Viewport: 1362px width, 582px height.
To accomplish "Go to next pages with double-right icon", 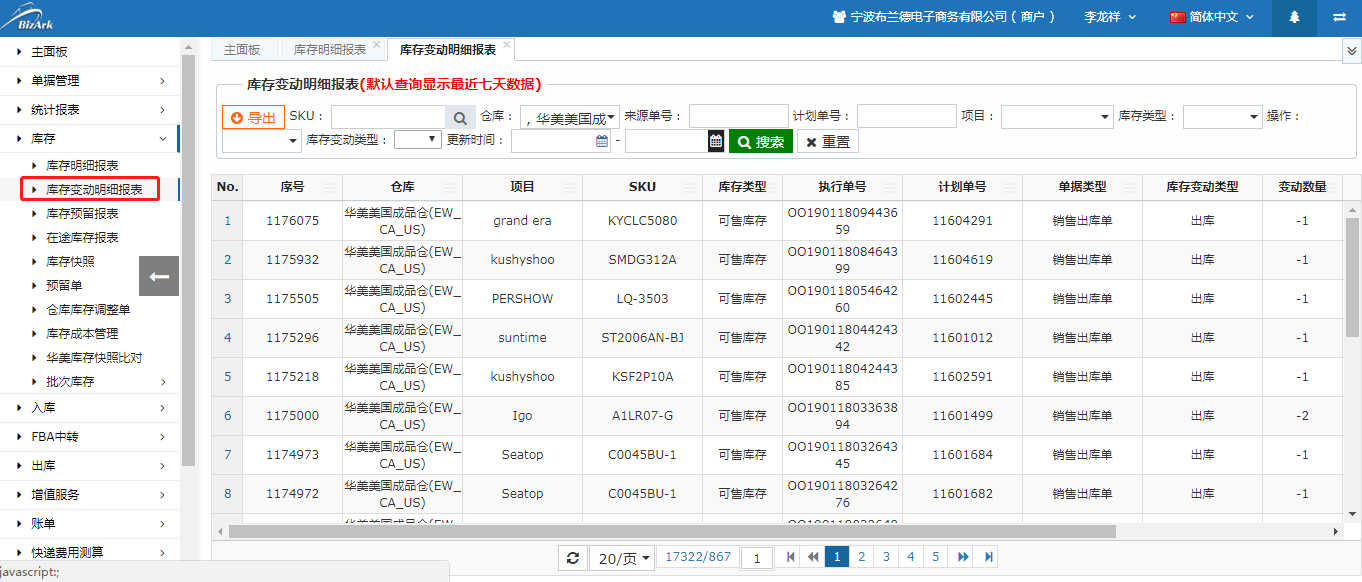I will pos(963,557).
